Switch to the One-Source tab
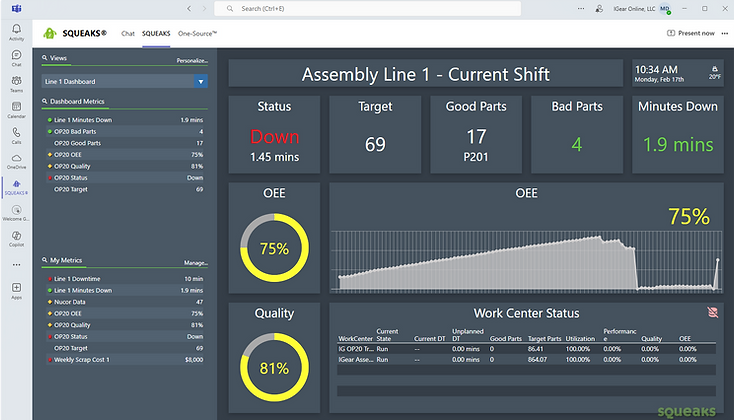The height and width of the screenshot is (420, 734). tap(198, 33)
